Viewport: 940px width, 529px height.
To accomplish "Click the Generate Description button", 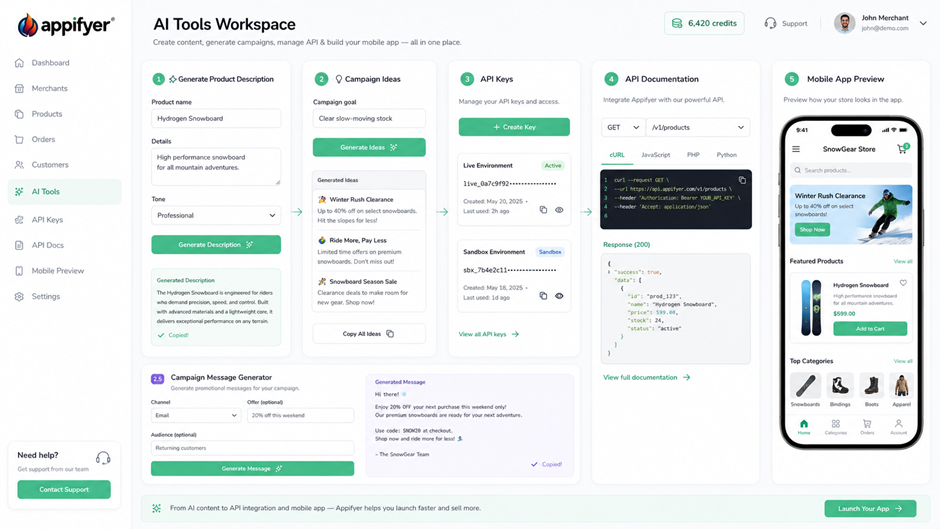I will (216, 245).
